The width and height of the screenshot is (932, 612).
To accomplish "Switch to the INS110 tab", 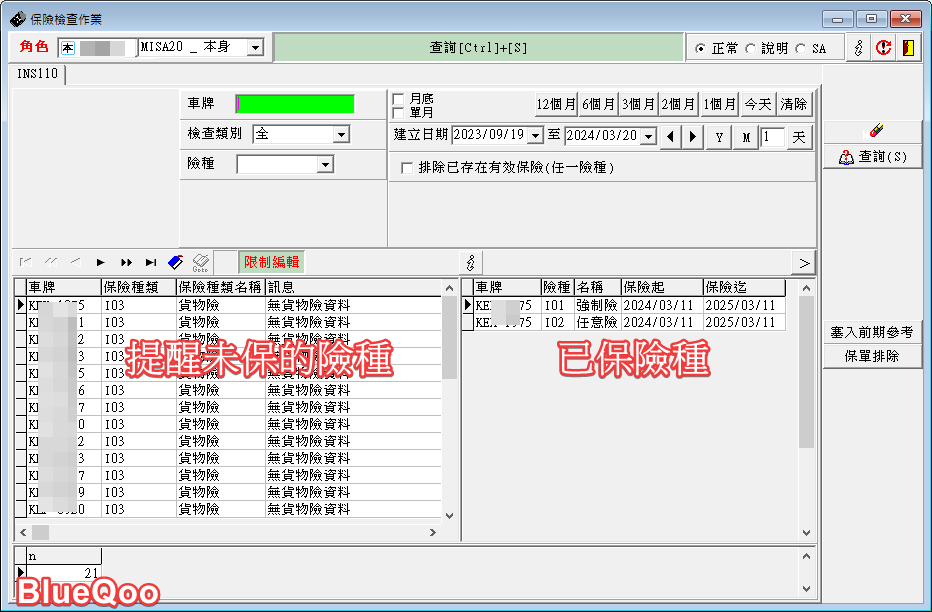I will [x=38, y=74].
